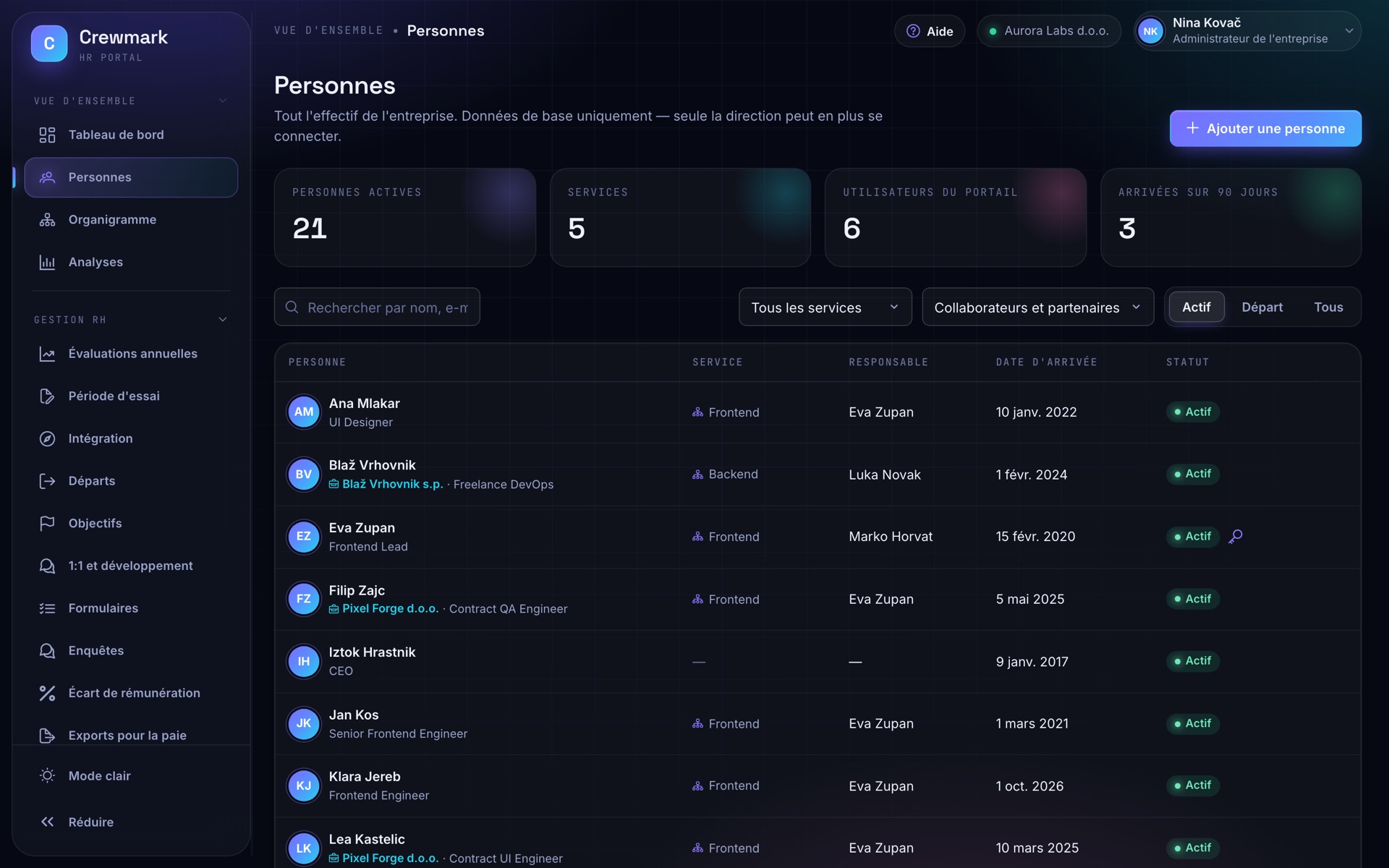1389x868 pixels.
Task: Click the search by name input field
Action: (x=377, y=307)
